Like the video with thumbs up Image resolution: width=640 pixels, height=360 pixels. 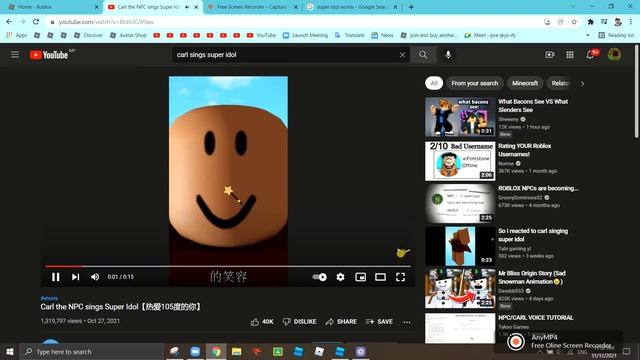click(x=262, y=322)
